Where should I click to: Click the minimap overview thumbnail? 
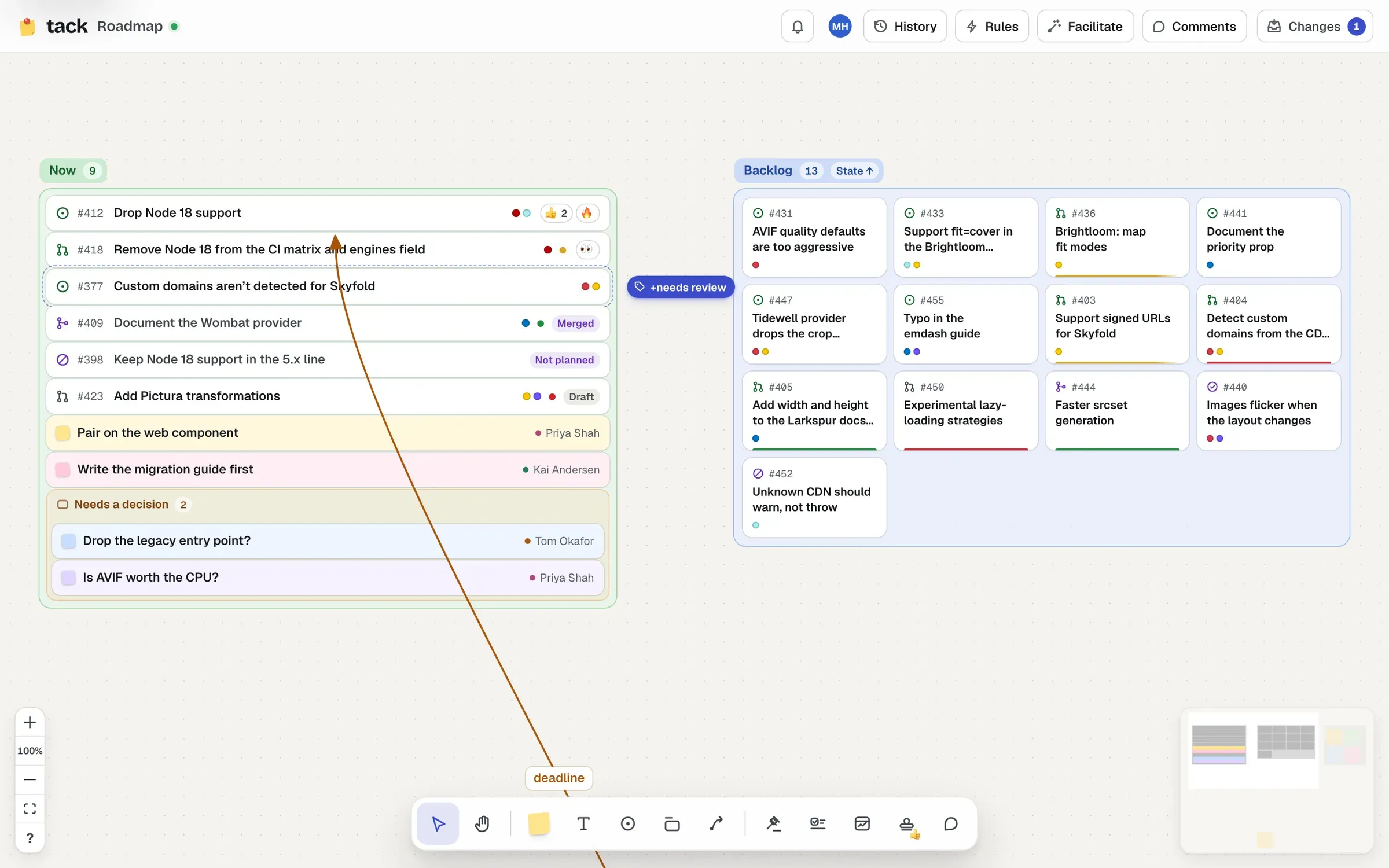point(1277,780)
